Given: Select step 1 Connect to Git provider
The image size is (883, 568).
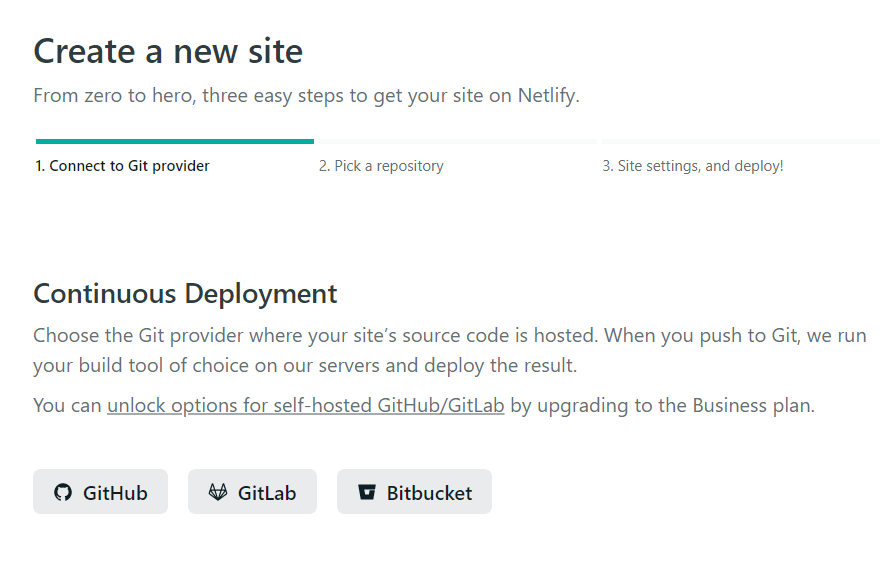Looking at the screenshot, I should coord(122,166).
